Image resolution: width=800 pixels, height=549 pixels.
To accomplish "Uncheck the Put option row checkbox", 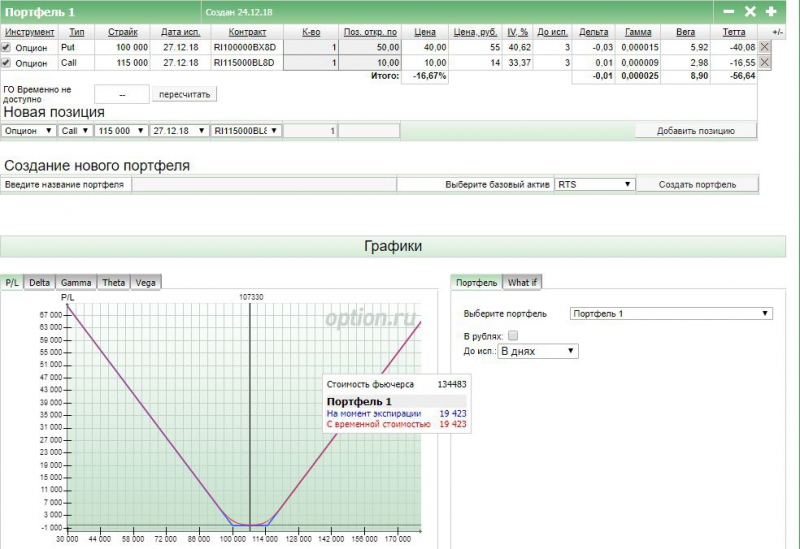I will (x=6, y=47).
